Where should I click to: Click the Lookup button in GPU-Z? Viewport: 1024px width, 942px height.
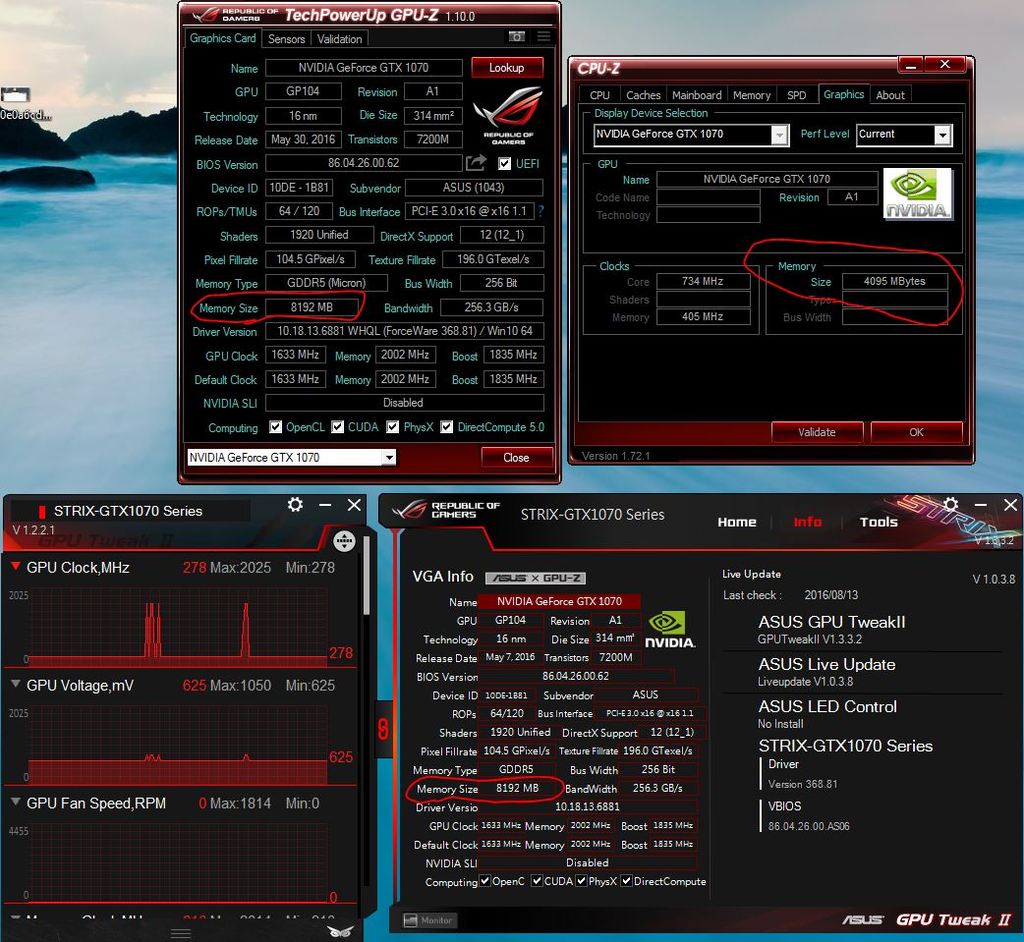(x=507, y=67)
